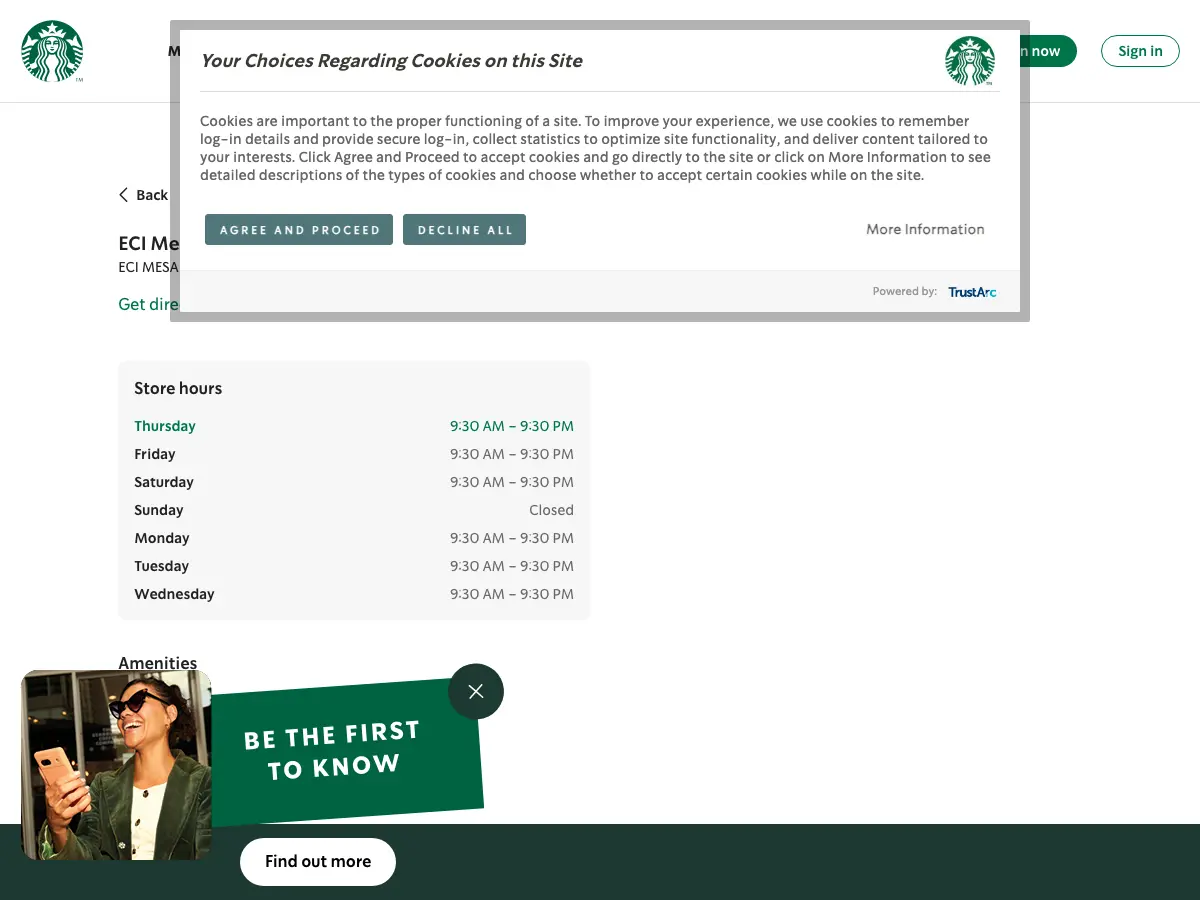Click the Sunday Closed status text
1200x900 pixels.
tap(552, 510)
